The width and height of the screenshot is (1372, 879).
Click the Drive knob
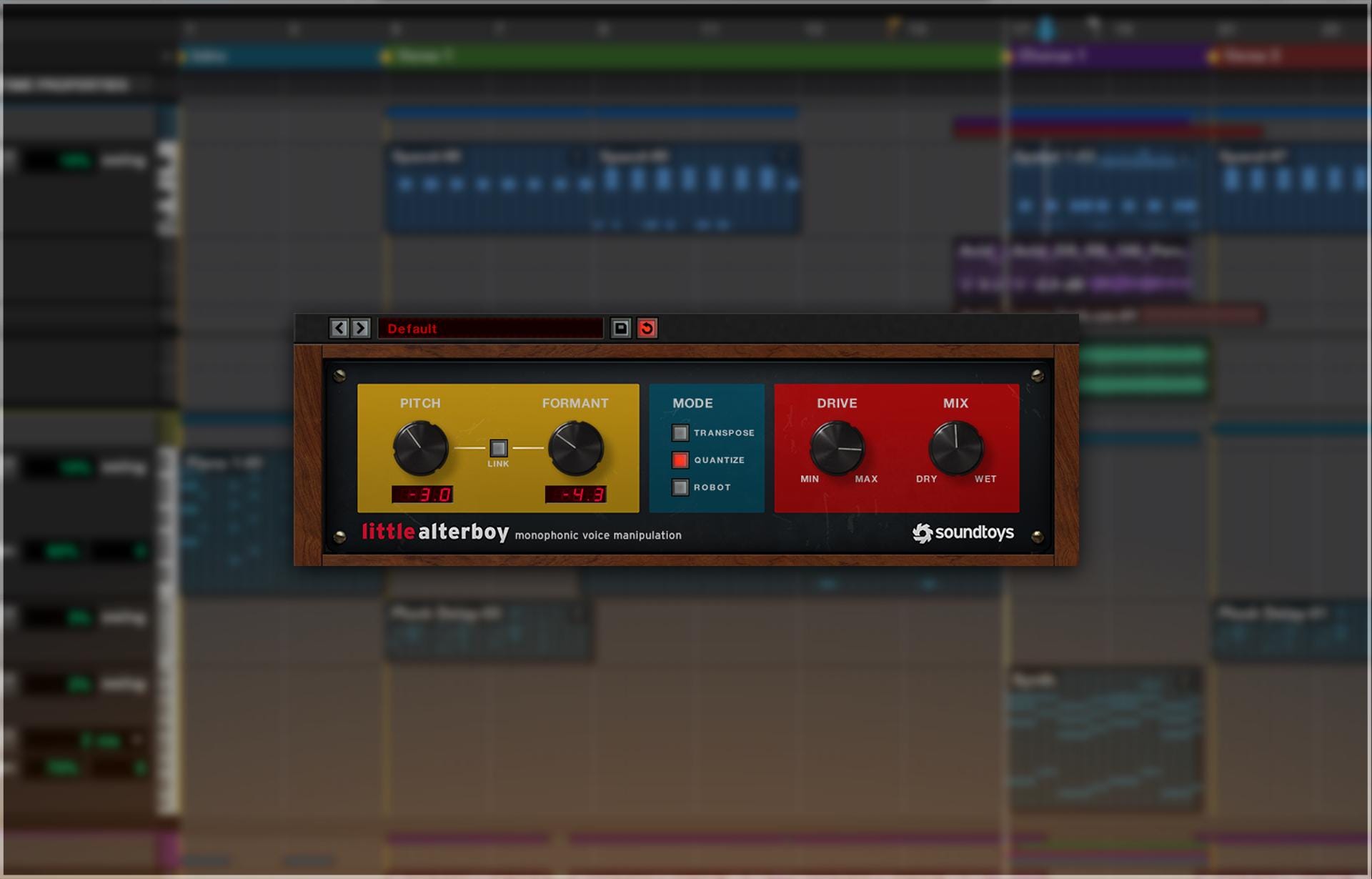(x=837, y=448)
